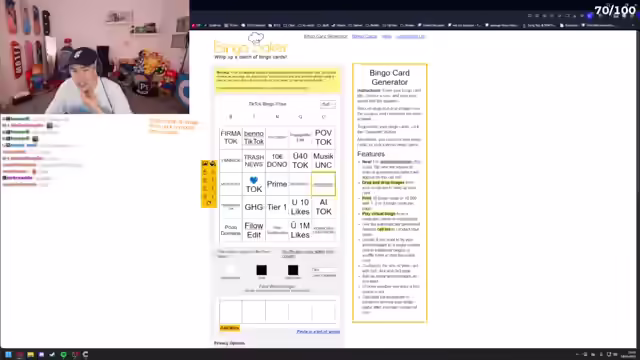This screenshot has height=360, width=640.
Task: Click the Pizza Domians bingo square
Action: click(231, 230)
